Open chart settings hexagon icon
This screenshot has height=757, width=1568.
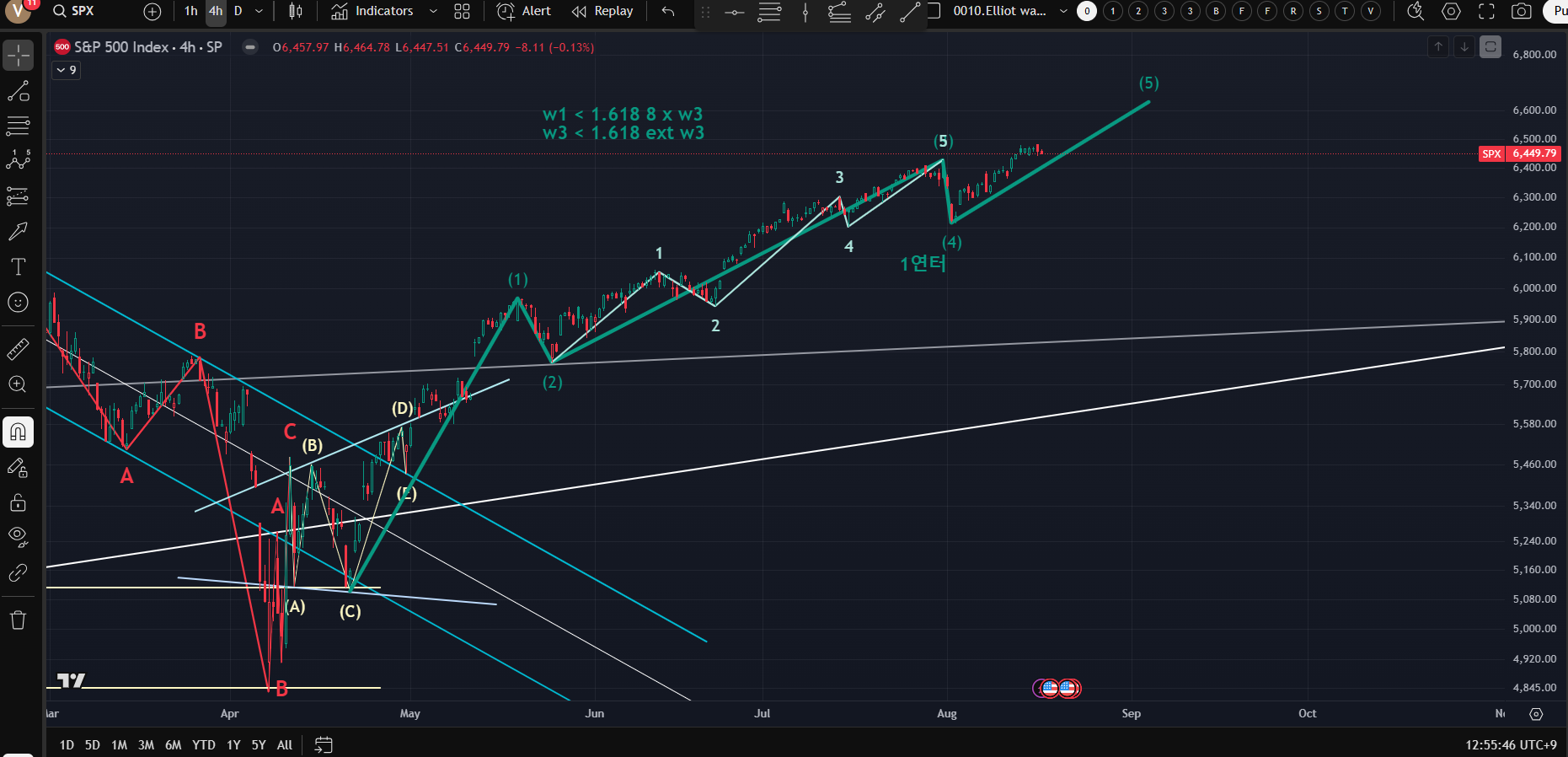(x=1451, y=11)
